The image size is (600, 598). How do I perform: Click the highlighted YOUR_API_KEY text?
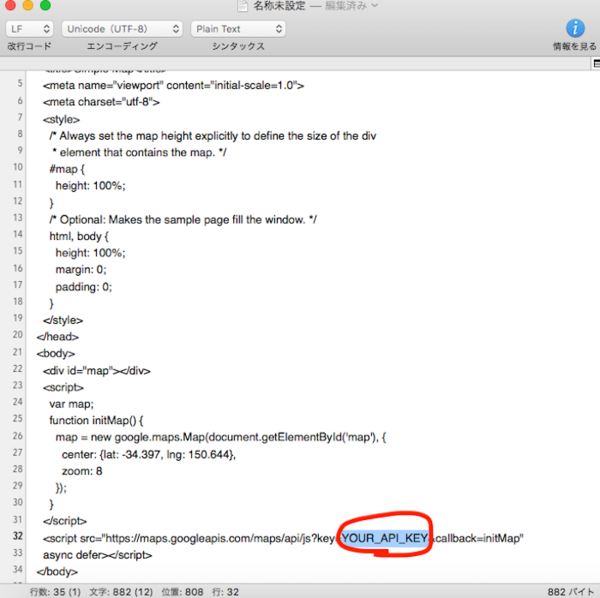pyautogui.click(x=385, y=538)
